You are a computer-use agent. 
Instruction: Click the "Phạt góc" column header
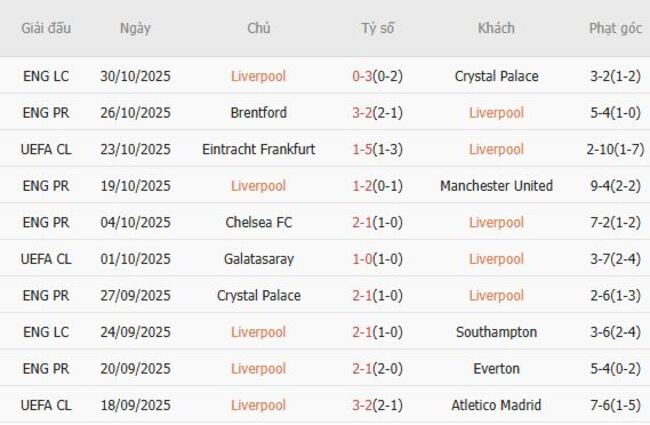[615, 28]
